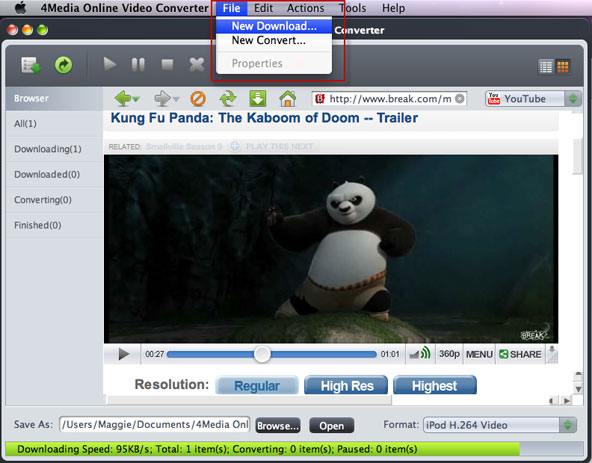Image resolution: width=592 pixels, height=463 pixels.
Task: Click the site favicon in the address bar
Action: point(320,99)
